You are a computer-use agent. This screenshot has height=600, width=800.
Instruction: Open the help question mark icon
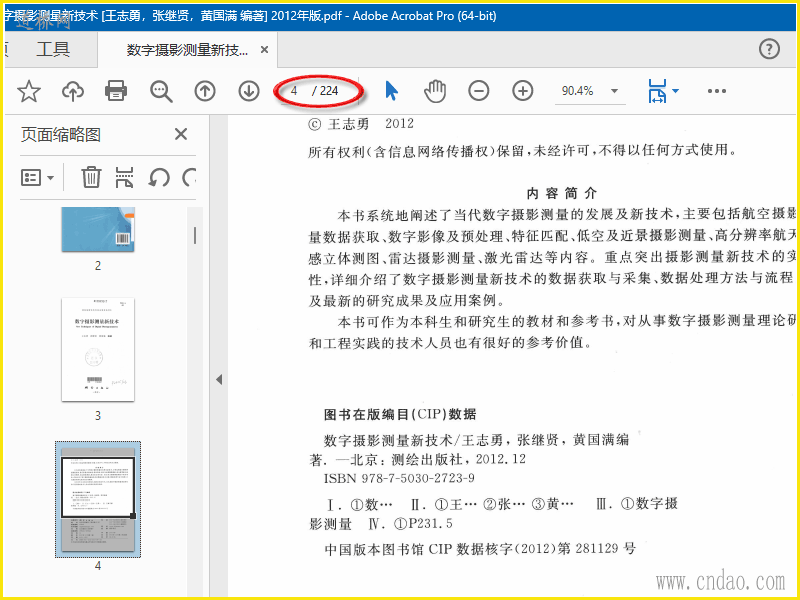769,49
